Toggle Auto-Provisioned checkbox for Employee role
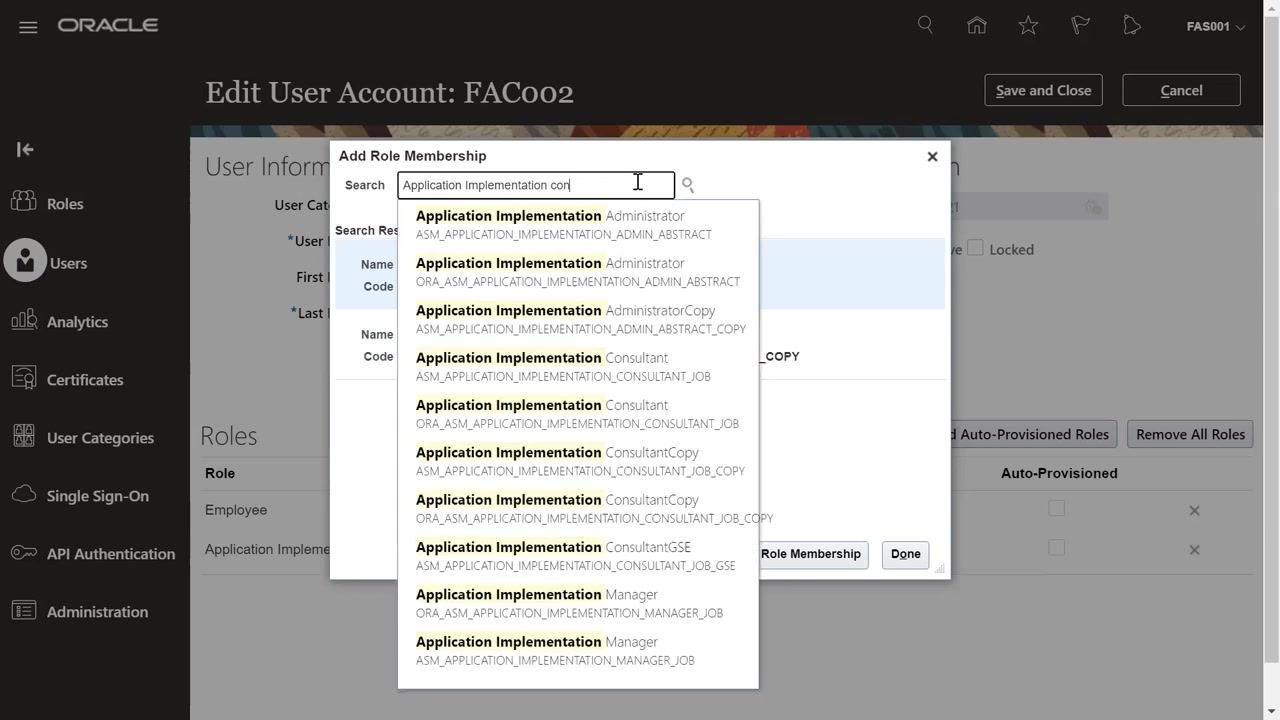 (1056, 508)
